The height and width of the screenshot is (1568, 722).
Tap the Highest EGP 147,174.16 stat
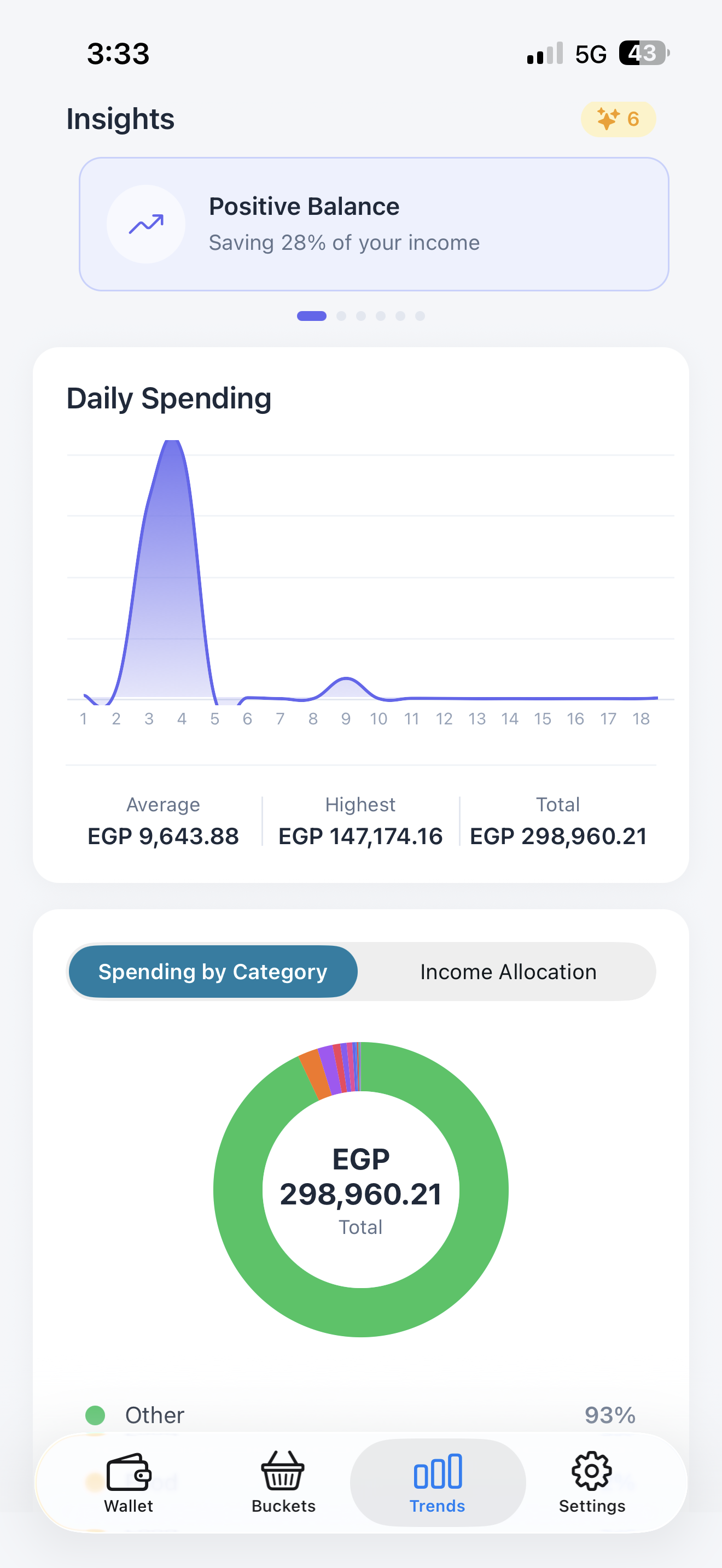pyautogui.click(x=360, y=822)
